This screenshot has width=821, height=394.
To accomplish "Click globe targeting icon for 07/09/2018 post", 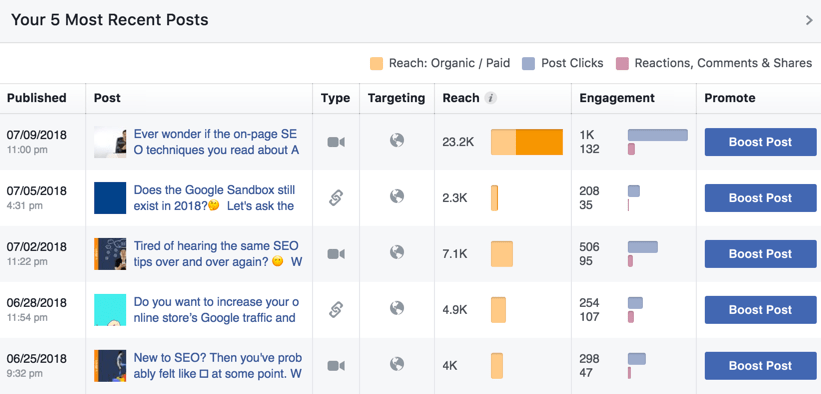I will [397, 140].
